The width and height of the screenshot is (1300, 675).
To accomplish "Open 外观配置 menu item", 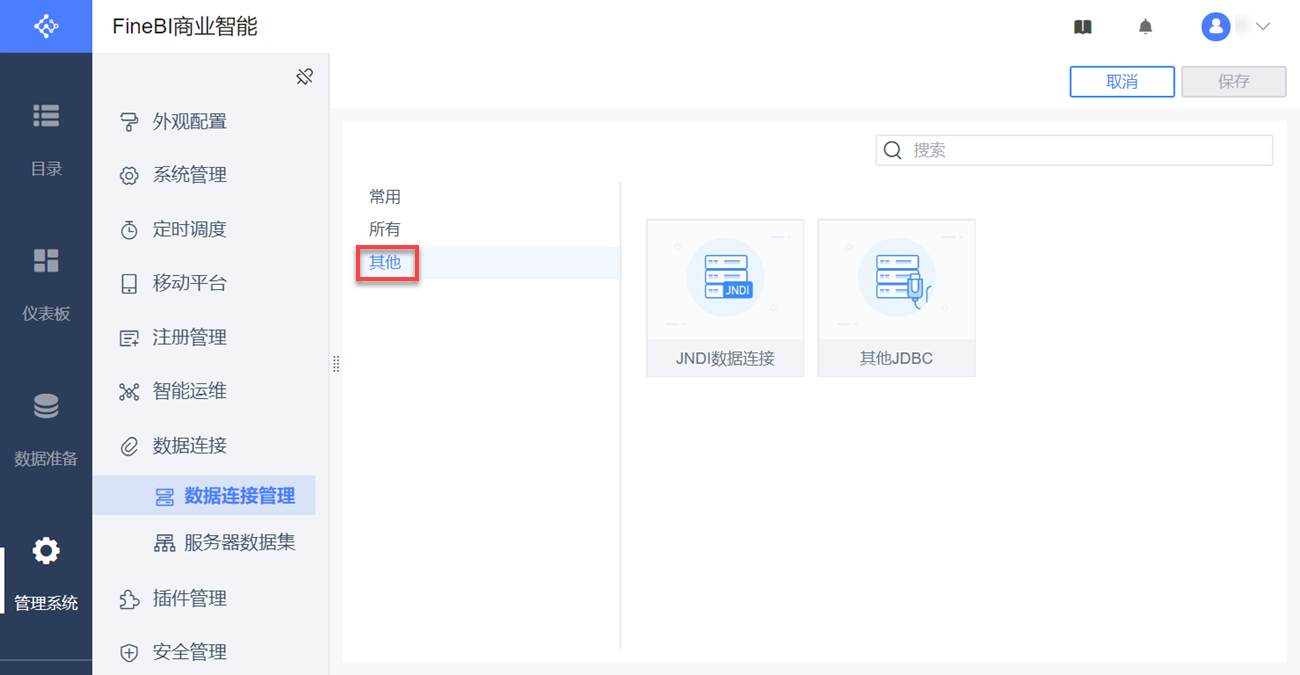I will click(204, 122).
